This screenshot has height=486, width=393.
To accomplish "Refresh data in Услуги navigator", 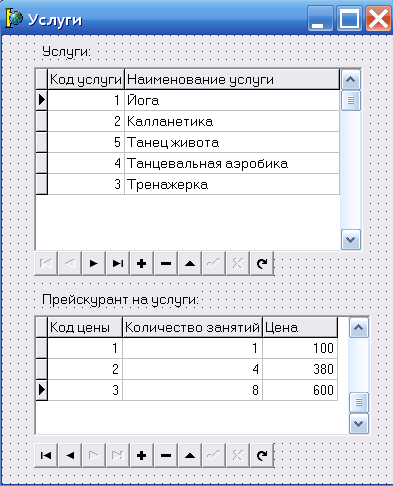I will click(262, 263).
